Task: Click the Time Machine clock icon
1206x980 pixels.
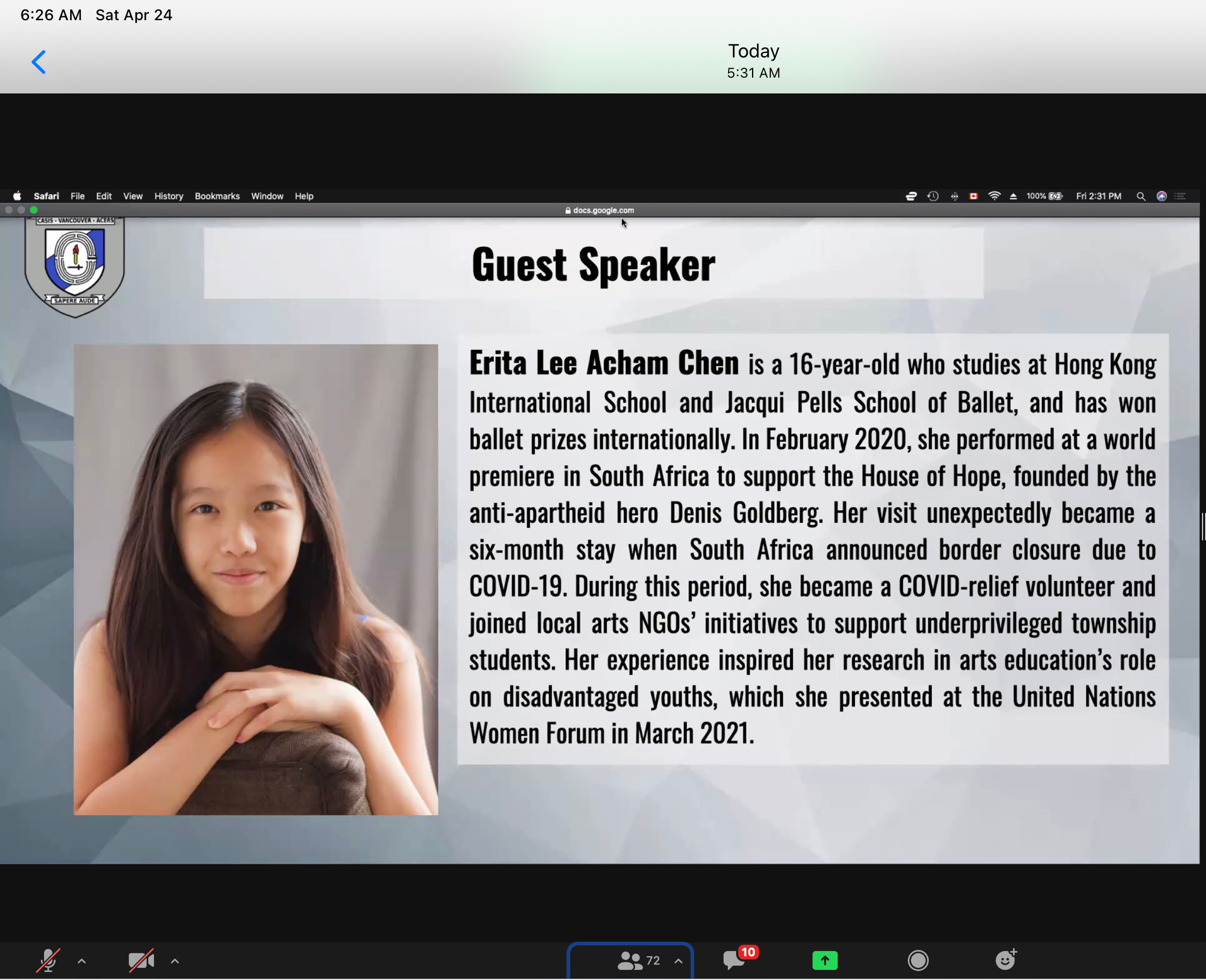Action: click(x=933, y=196)
